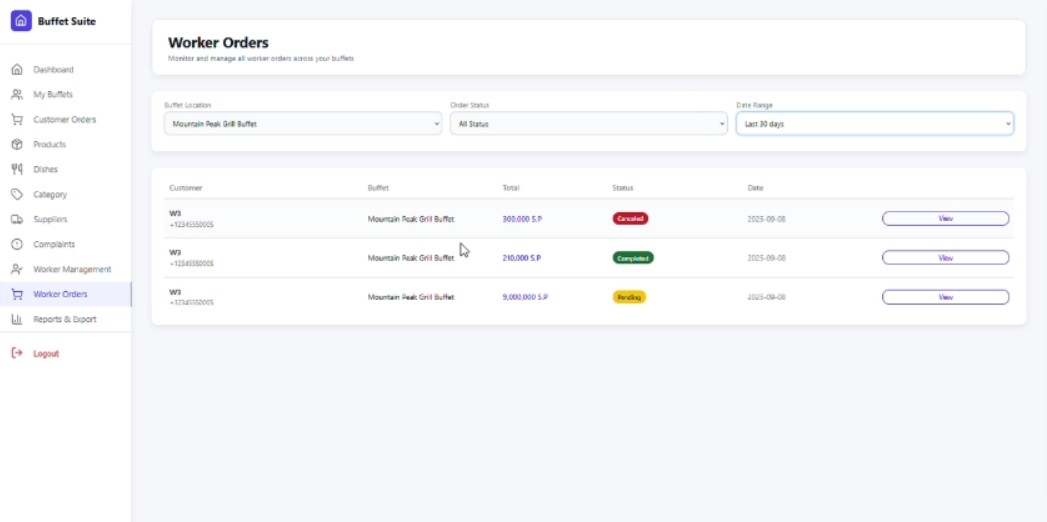View the Canceled 300,000 S.P order

click(x=945, y=218)
